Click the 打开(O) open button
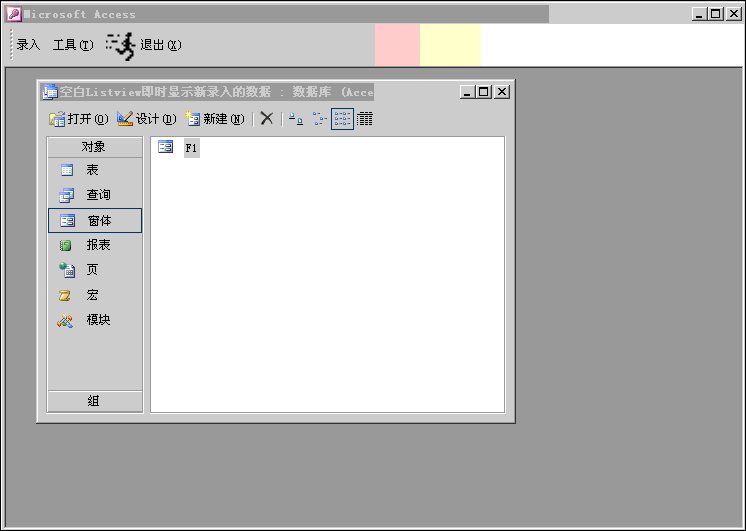The image size is (746, 531). (79, 118)
